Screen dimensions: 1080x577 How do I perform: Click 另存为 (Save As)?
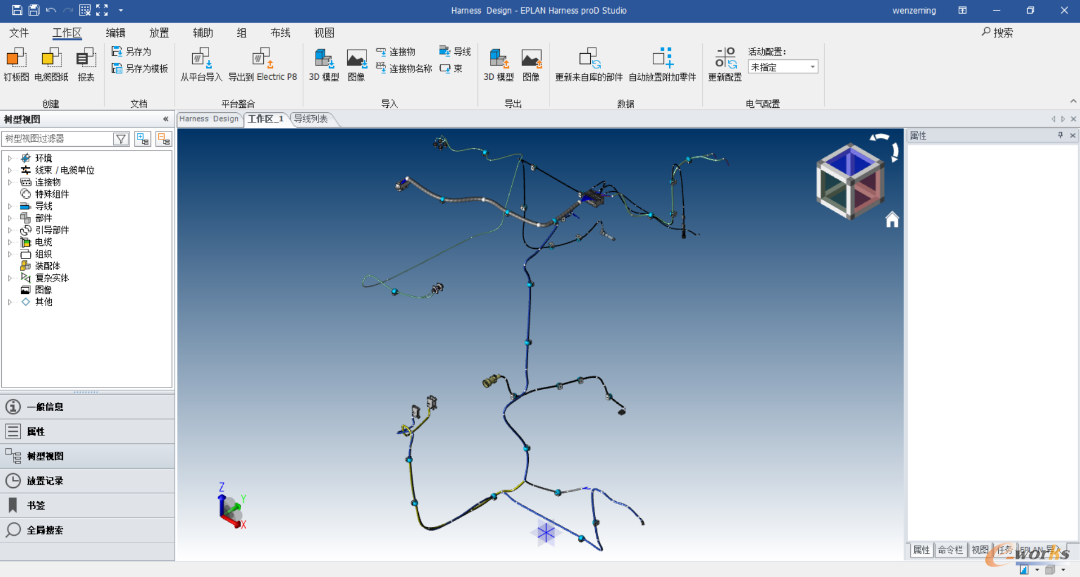point(132,52)
